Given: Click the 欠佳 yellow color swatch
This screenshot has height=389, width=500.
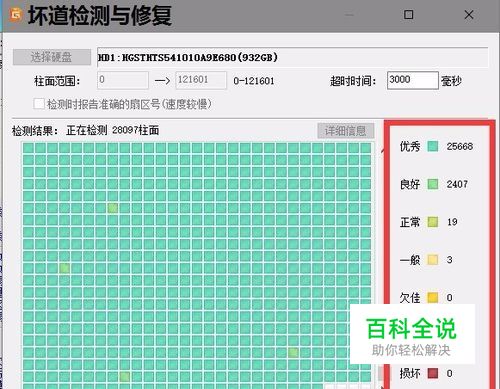Looking at the screenshot, I should pyautogui.click(x=433, y=297).
